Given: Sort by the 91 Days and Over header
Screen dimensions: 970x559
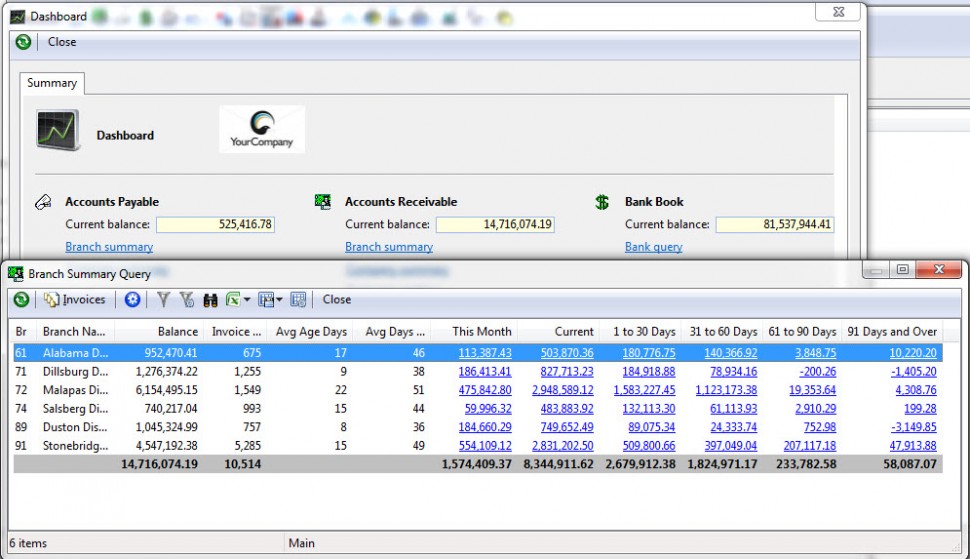Looking at the screenshot, I should pos(891,332).
